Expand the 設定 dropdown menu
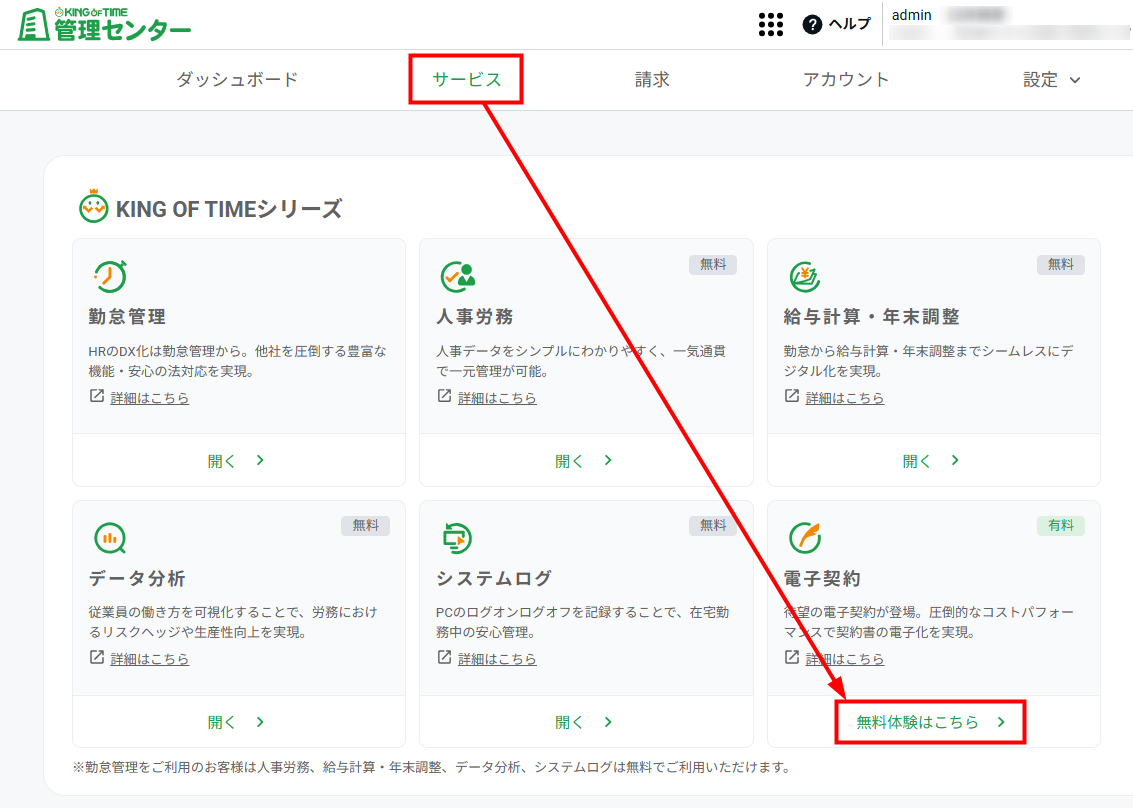 pos(1051,79)
